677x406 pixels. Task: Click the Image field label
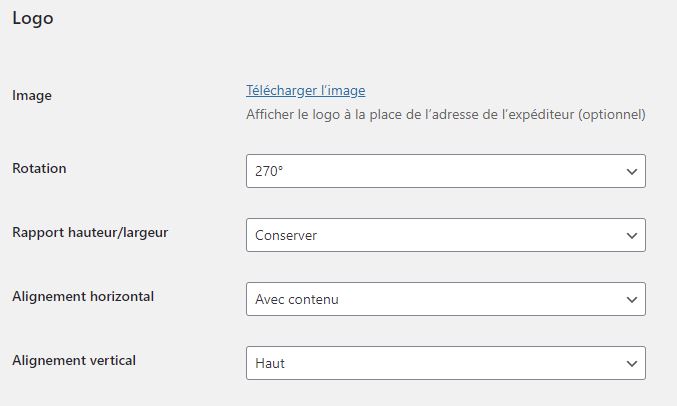coord(32,95)
